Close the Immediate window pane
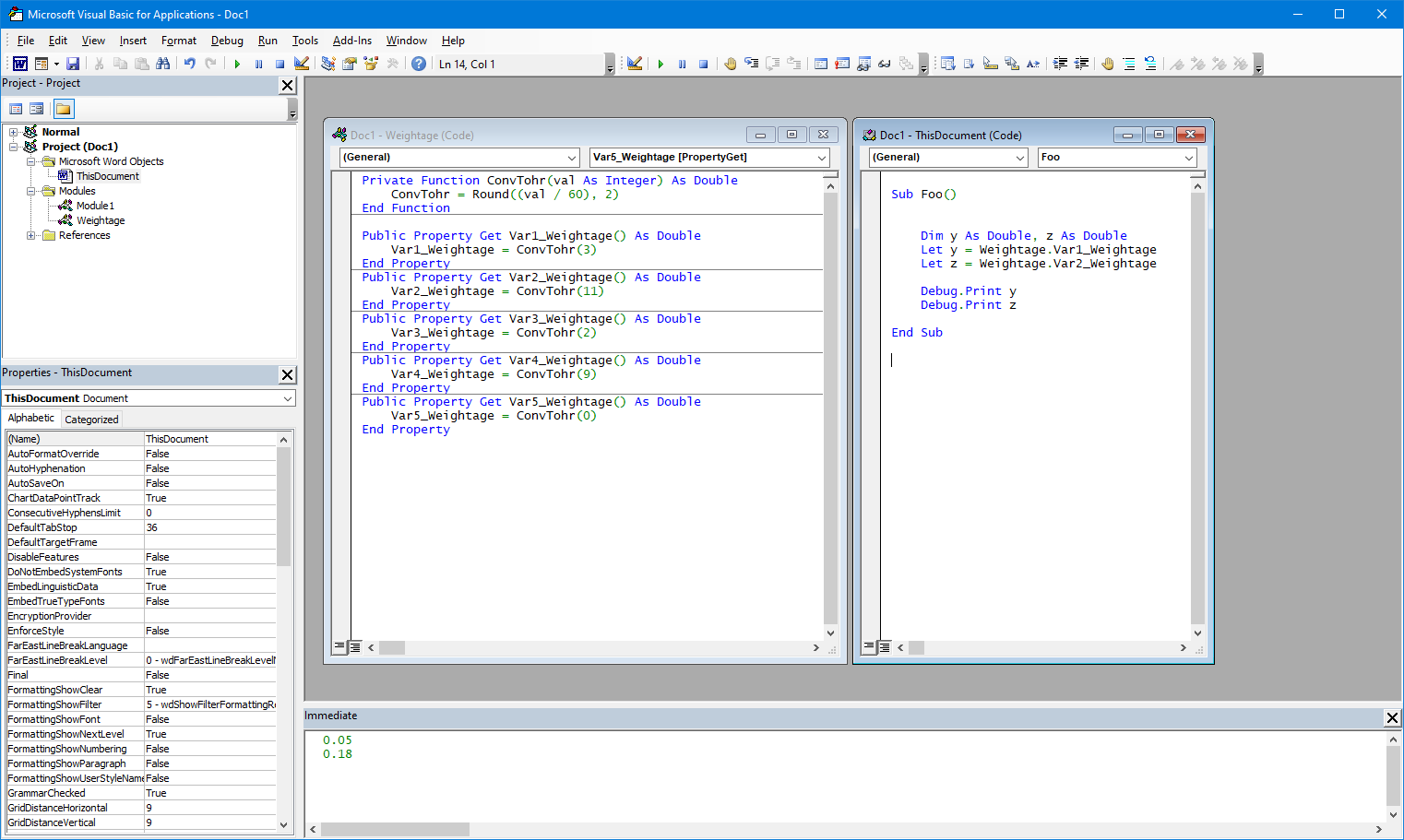1404x840 pixels. pyautogui.click(x=1393, y=717)
